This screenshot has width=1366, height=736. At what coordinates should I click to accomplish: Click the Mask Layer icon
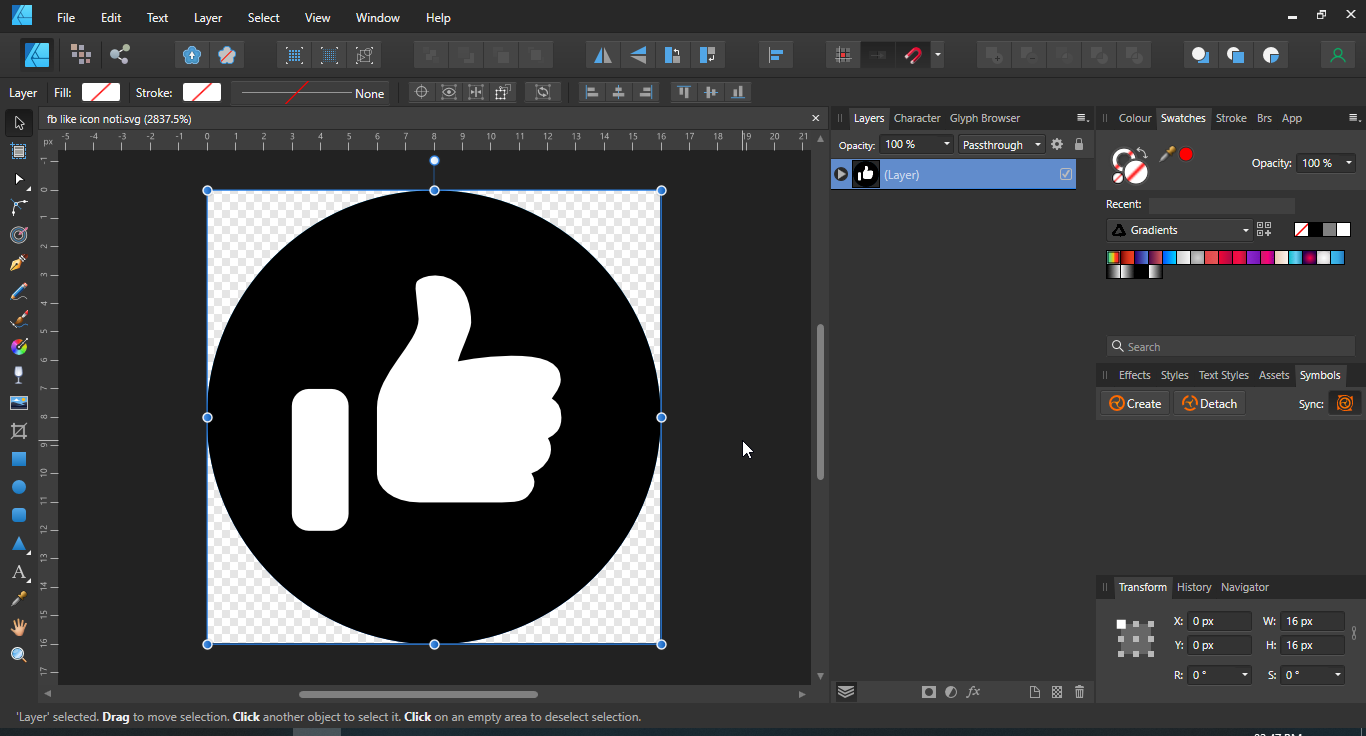click(929, 692)
